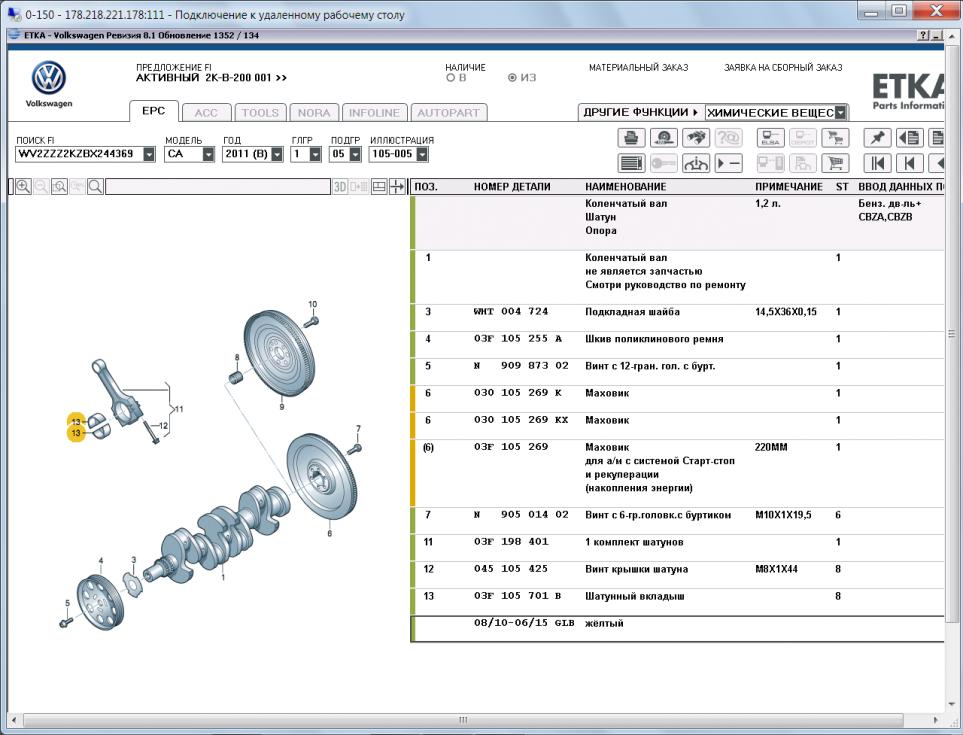The image size is (963, 735).
Task: Switch to the AUTOPART tab
Action: point(448,113)
